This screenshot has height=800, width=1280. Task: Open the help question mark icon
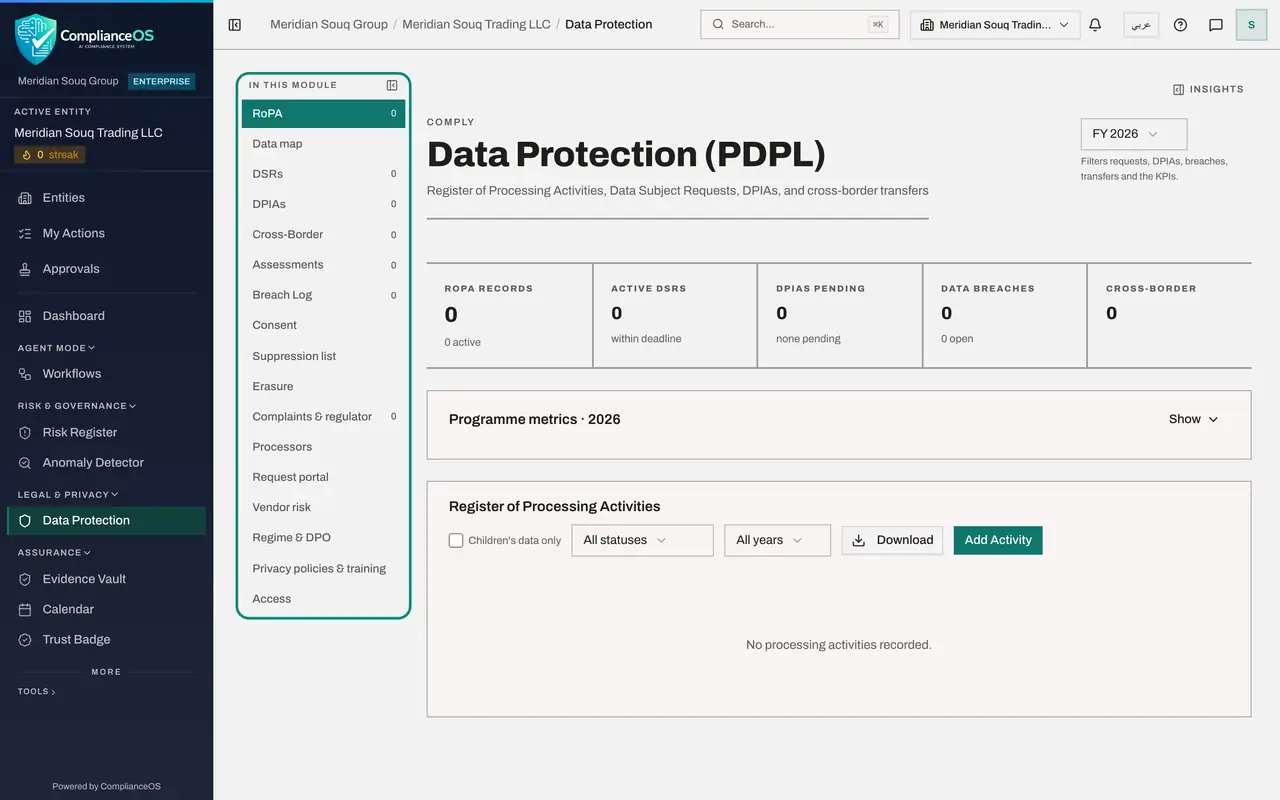(1180, 25)
